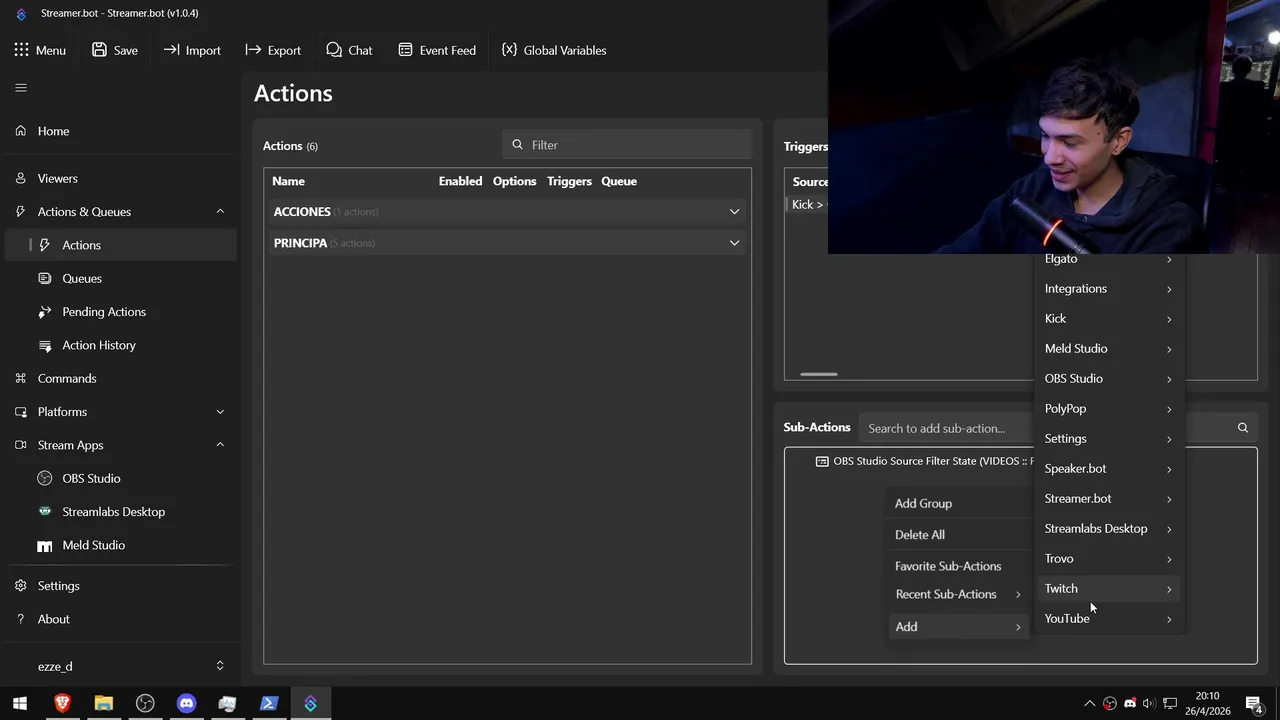Expand the Twitch submenu

[1108, 588]
